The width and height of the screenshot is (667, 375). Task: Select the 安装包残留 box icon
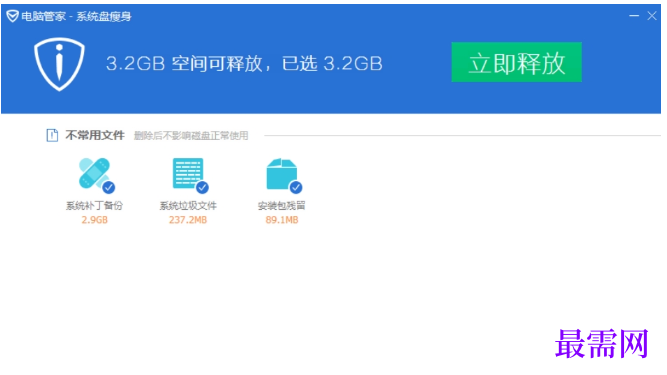pos(281,173)
